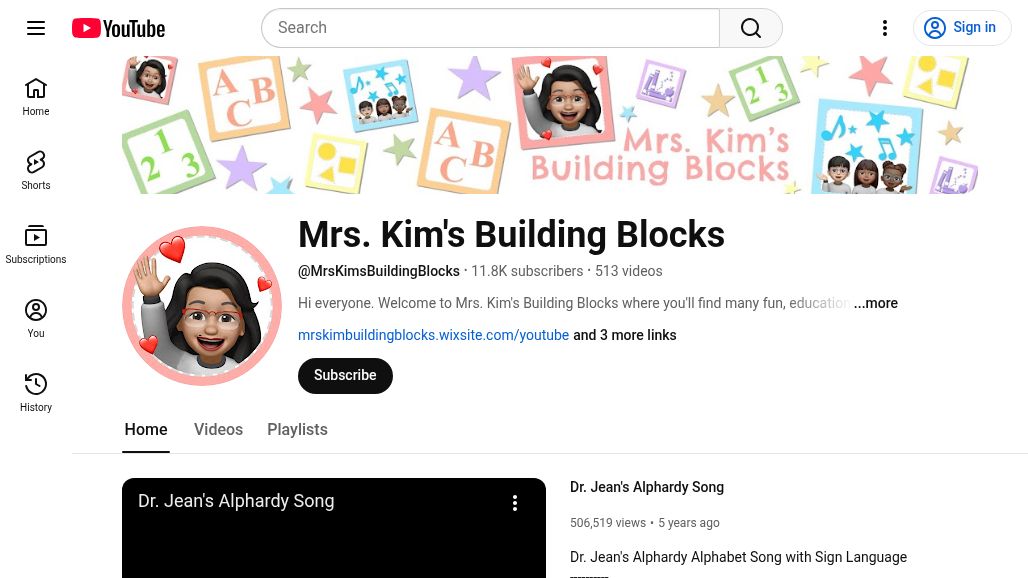Image resolution: width=1028 pixels, height=578 pixels.
Task: Switch to the Videos tab
Action: click(x=218, y=429)
